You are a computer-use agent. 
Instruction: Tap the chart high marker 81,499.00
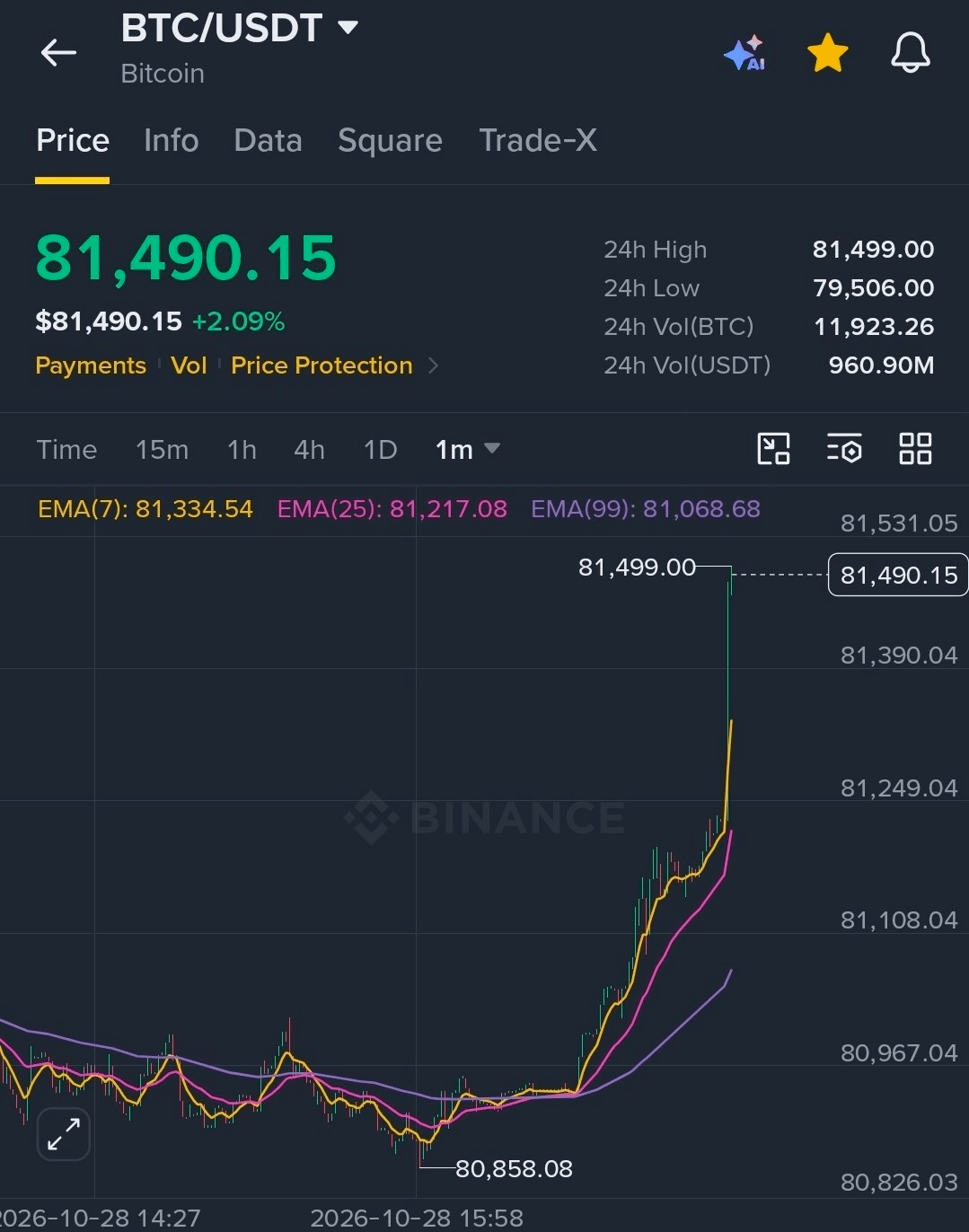pyautogui.click(x=637, y=568)
